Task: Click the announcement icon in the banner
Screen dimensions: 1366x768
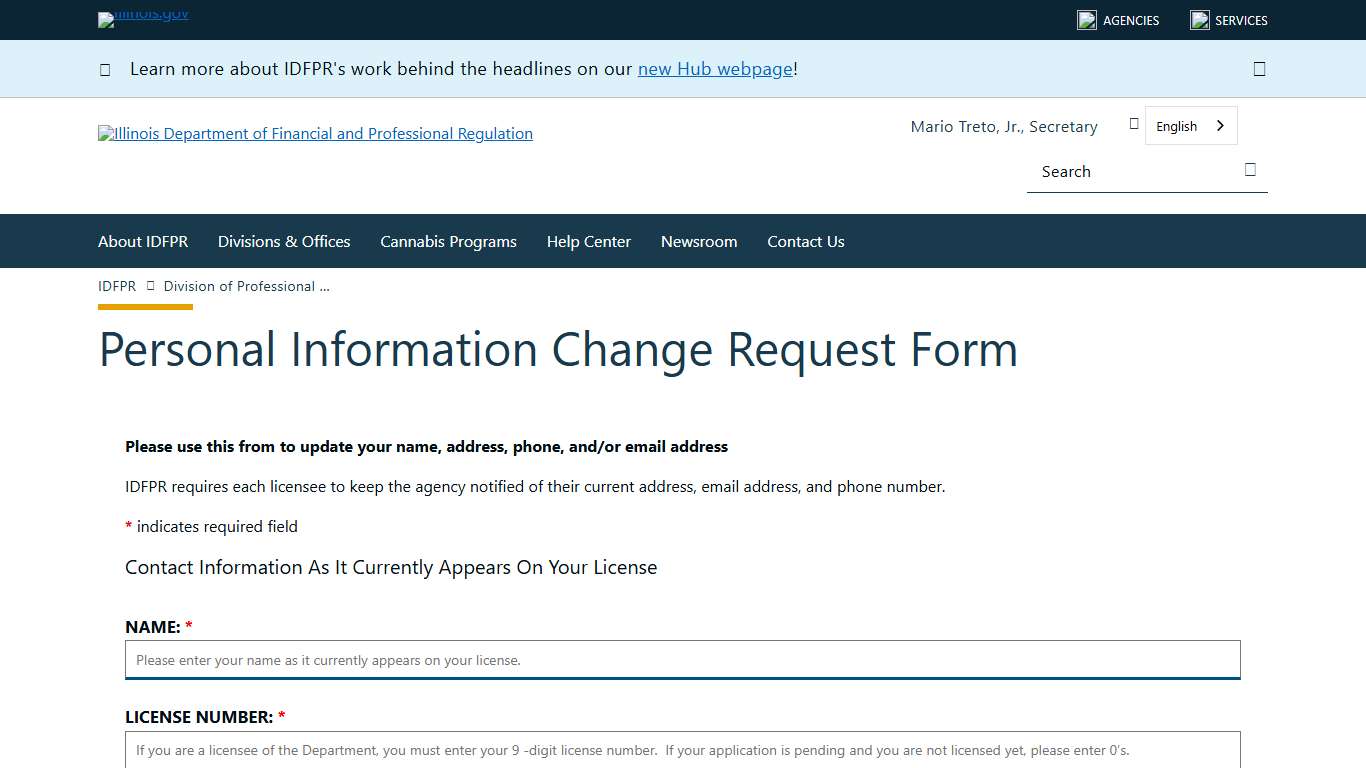Action: click(105, 69)
